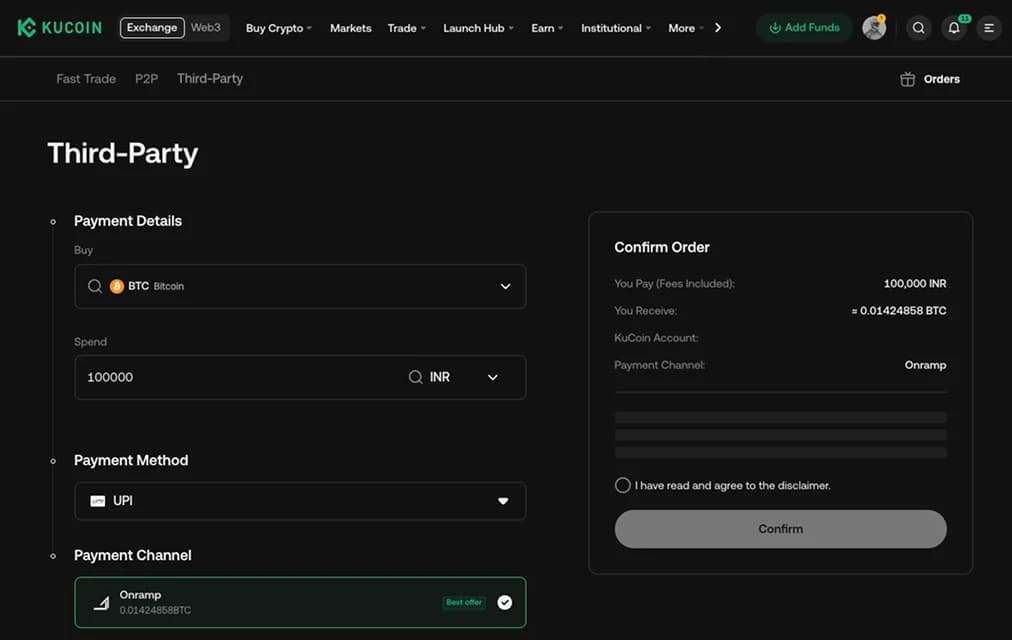Viewport: 1012px width, 640px height.
Task: Click the download icon in Add Funds
Action: tap(775, 28)
